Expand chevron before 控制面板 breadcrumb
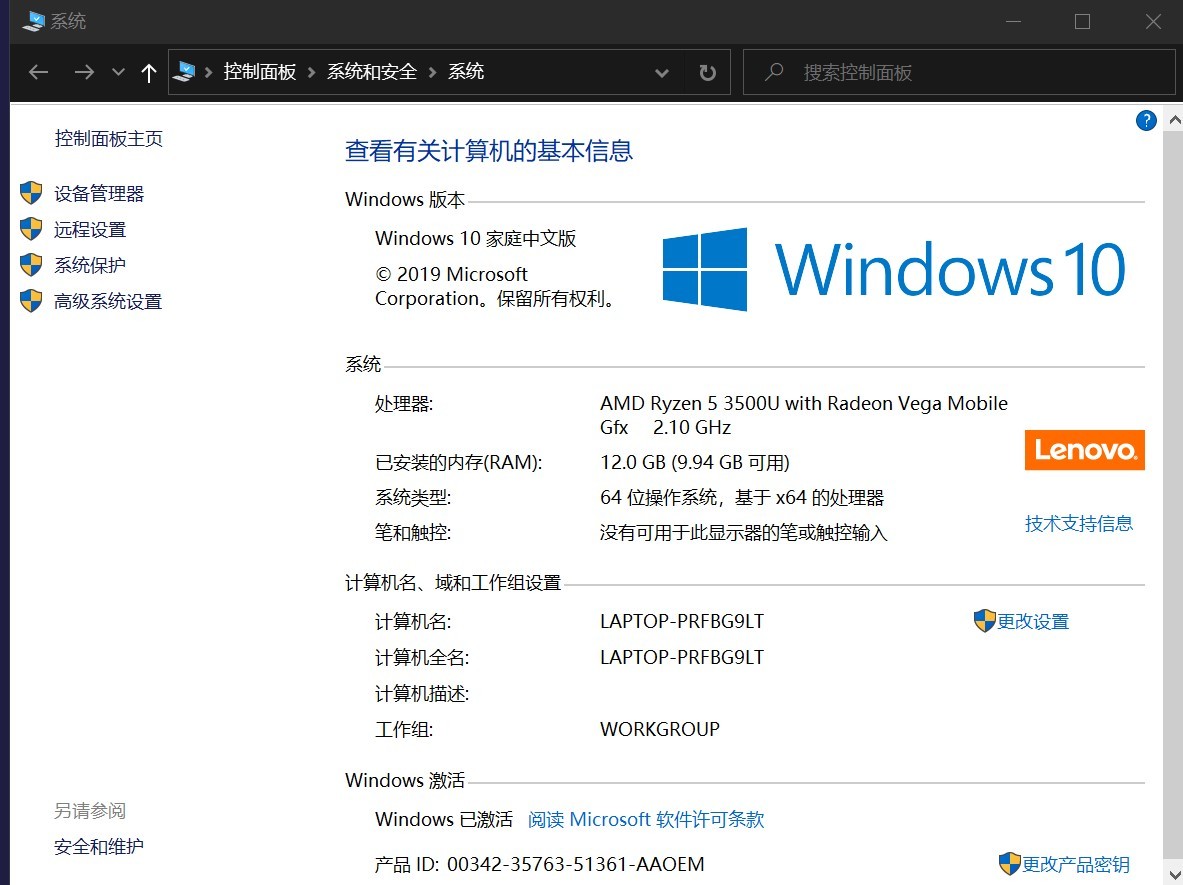This screenshot has height=885, width=1183. (208, 72)
